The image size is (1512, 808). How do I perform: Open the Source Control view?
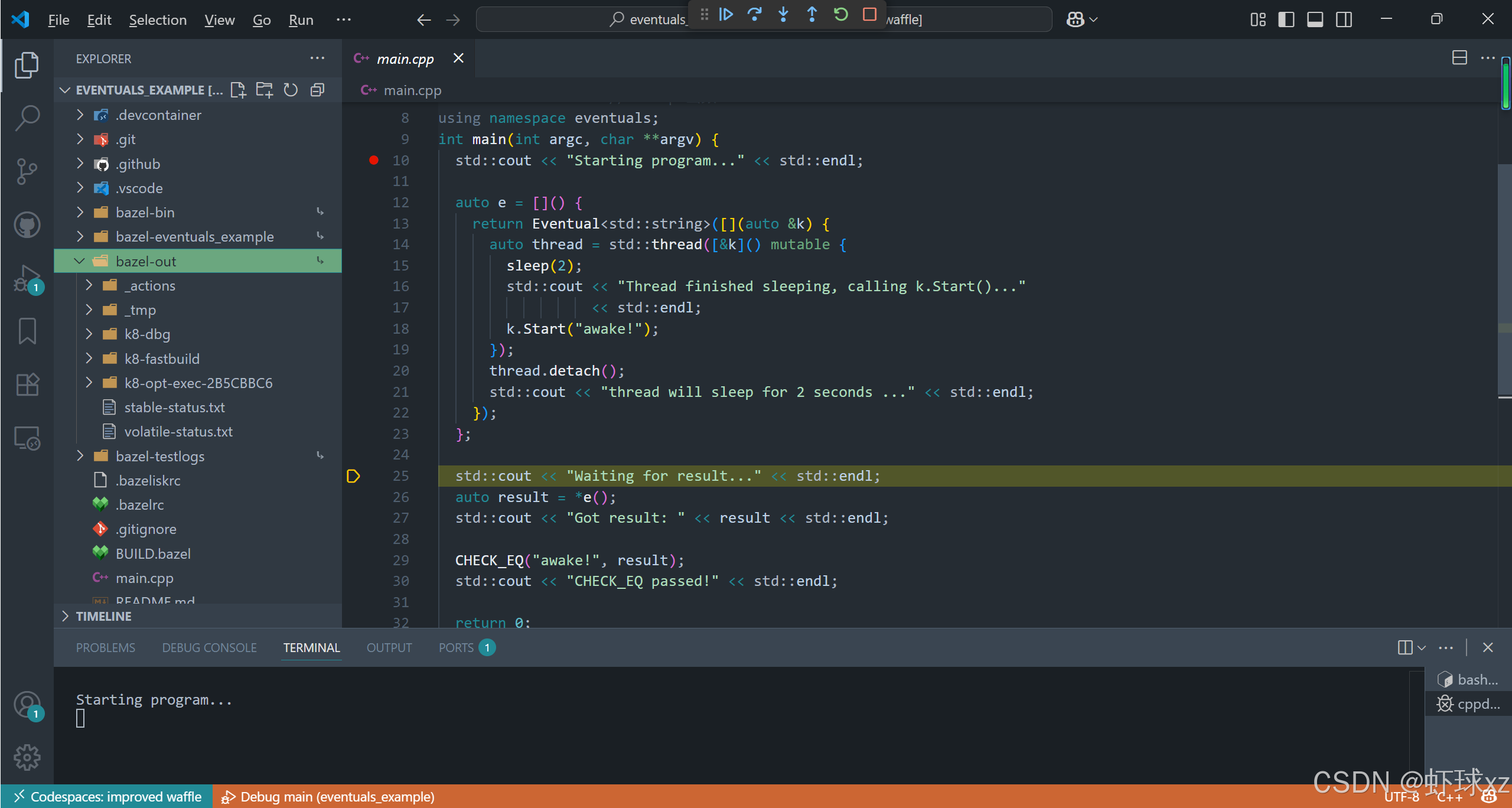27,171
